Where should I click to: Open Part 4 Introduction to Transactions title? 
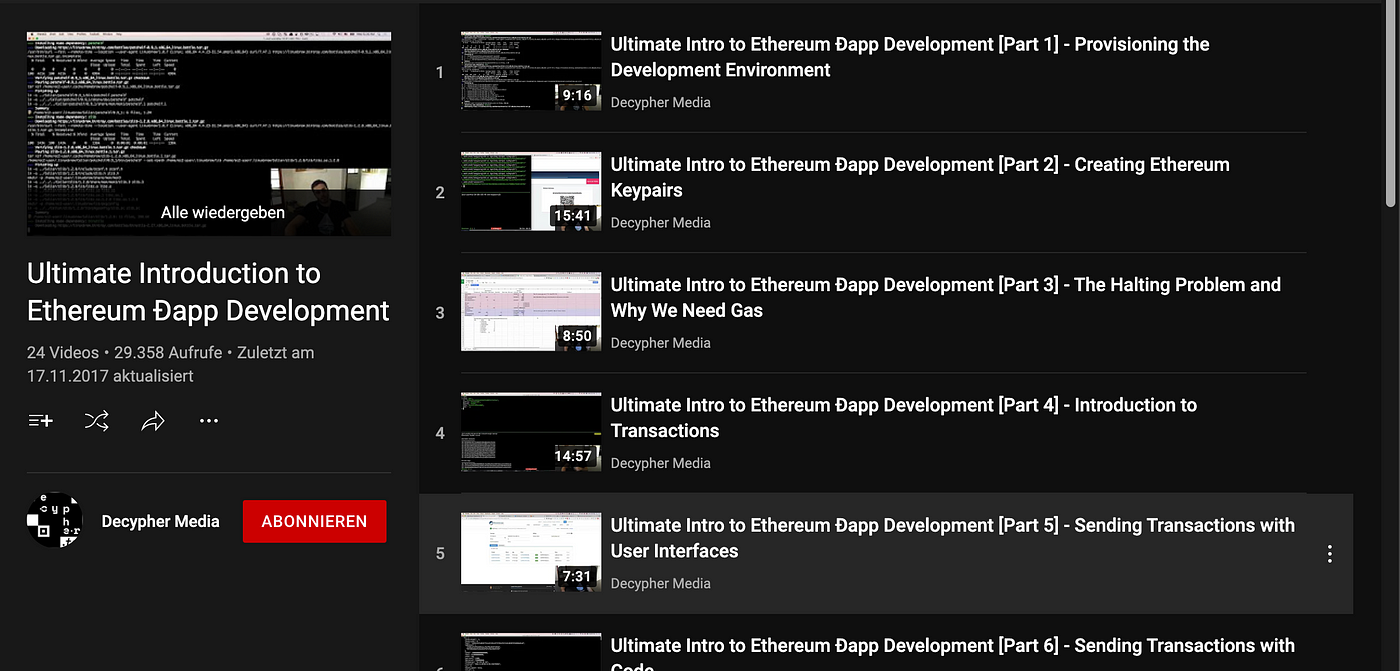903,417
